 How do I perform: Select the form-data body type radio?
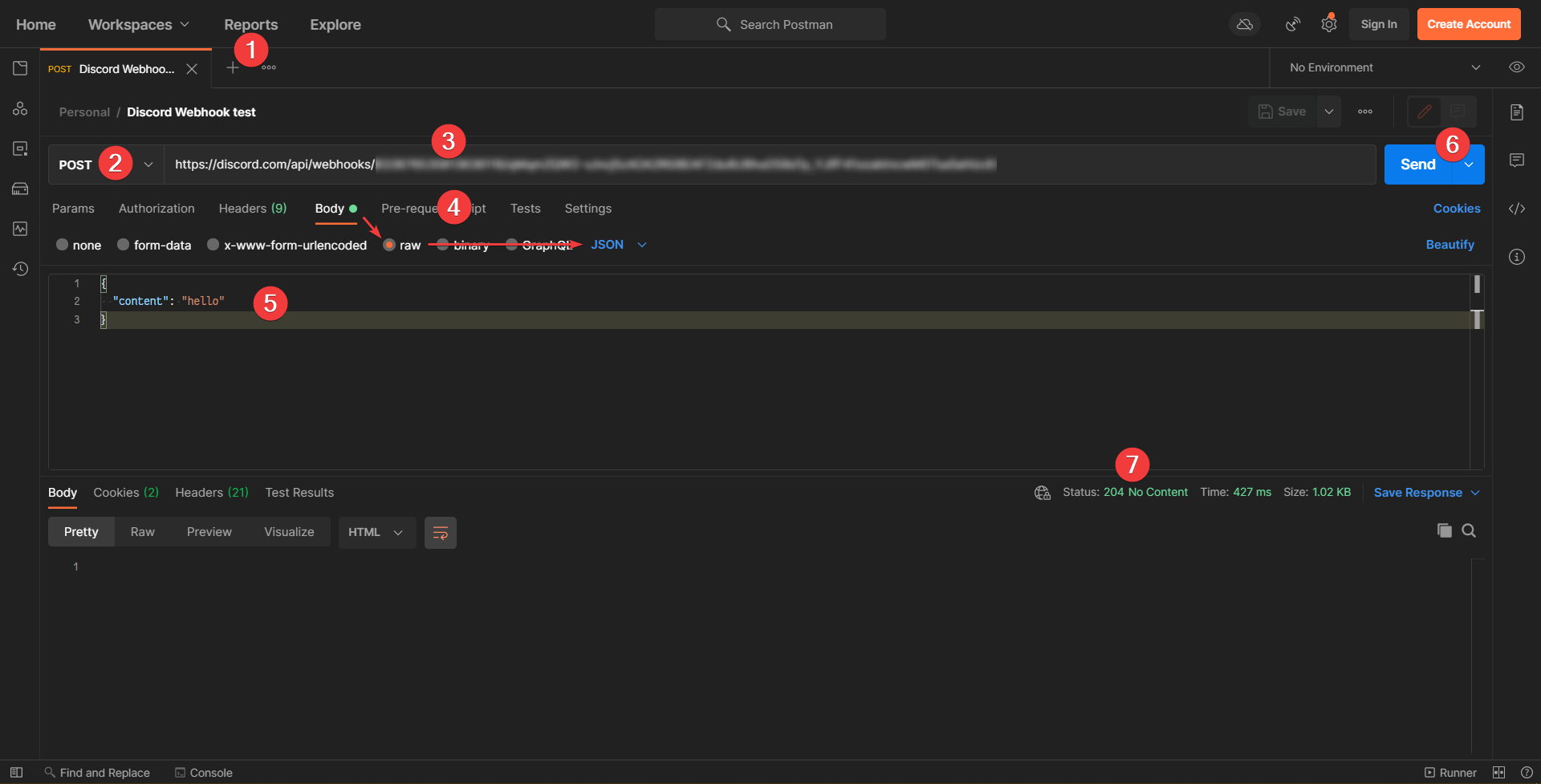click(x=123, y=245)
